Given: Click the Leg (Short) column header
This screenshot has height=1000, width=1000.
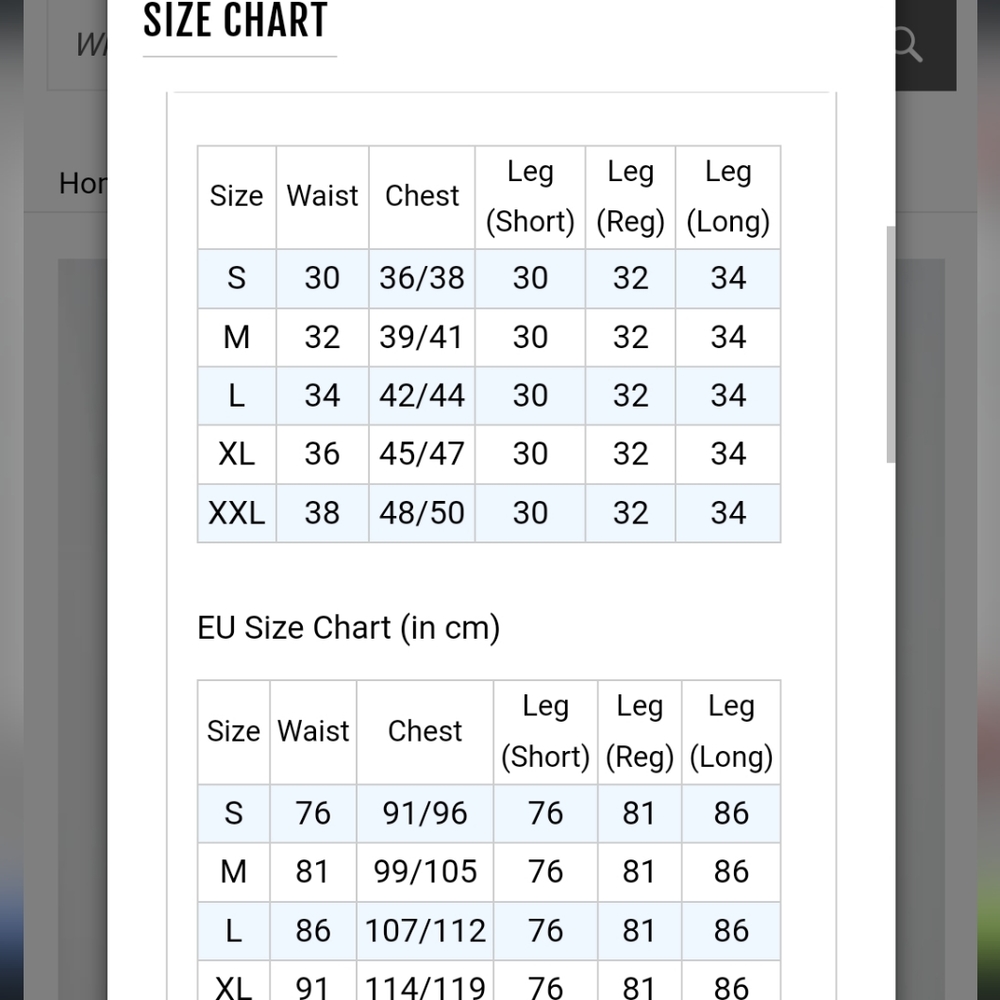Looking at the screenshot, I should [530, 197].
